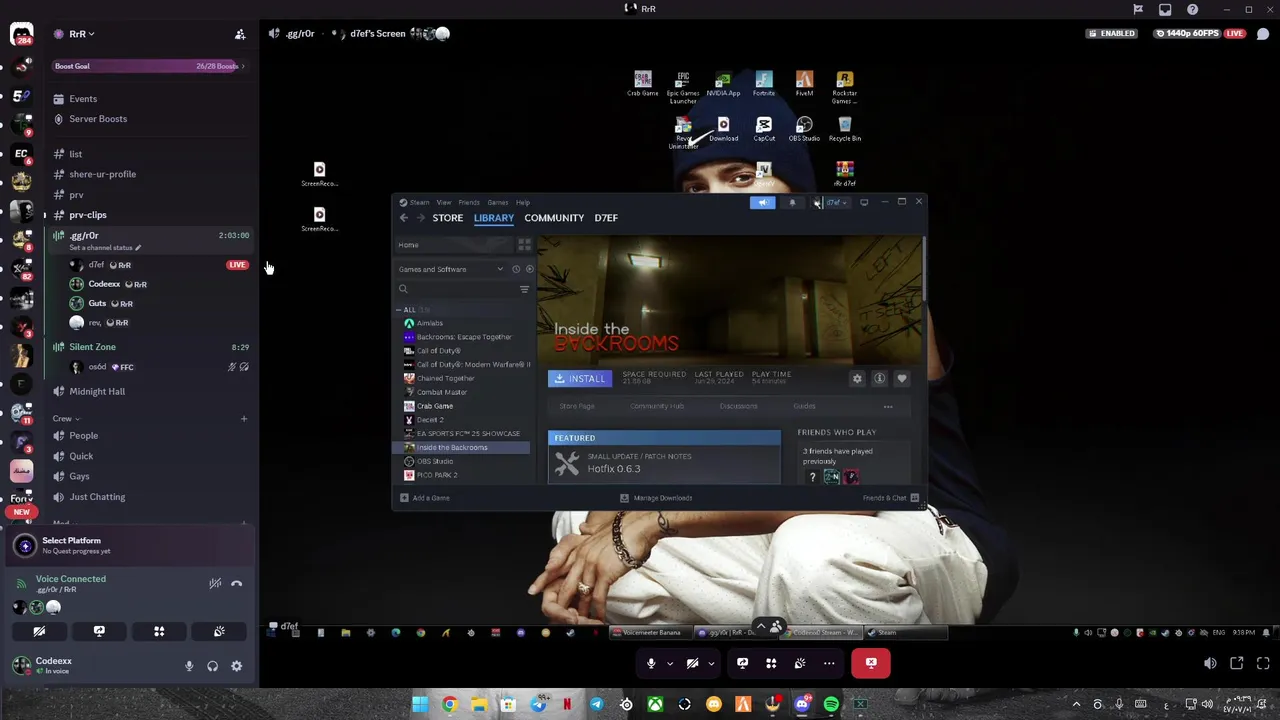Viewport: 1280px width, 720px height.
Task: Open Spotify from the Windows taskbar
Action: click(831, 705)
